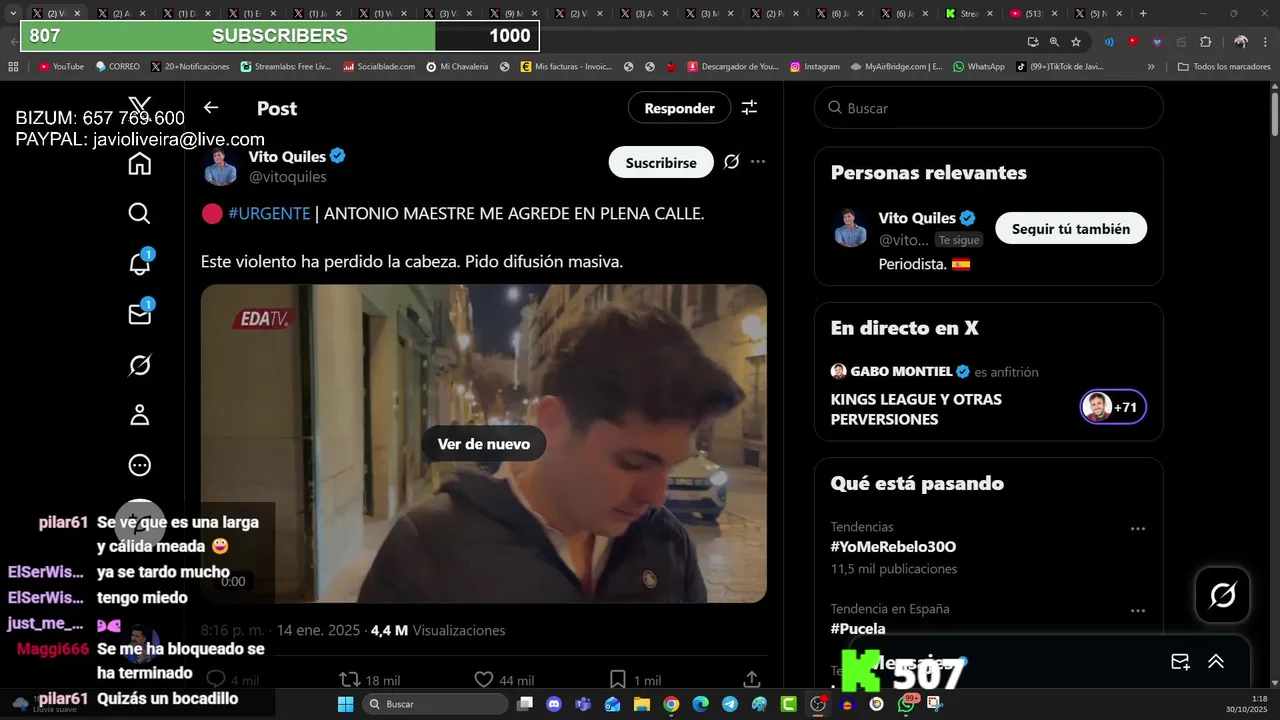Click Responder button
This screenshot has height=720, width=1280.
coord(679,108)
